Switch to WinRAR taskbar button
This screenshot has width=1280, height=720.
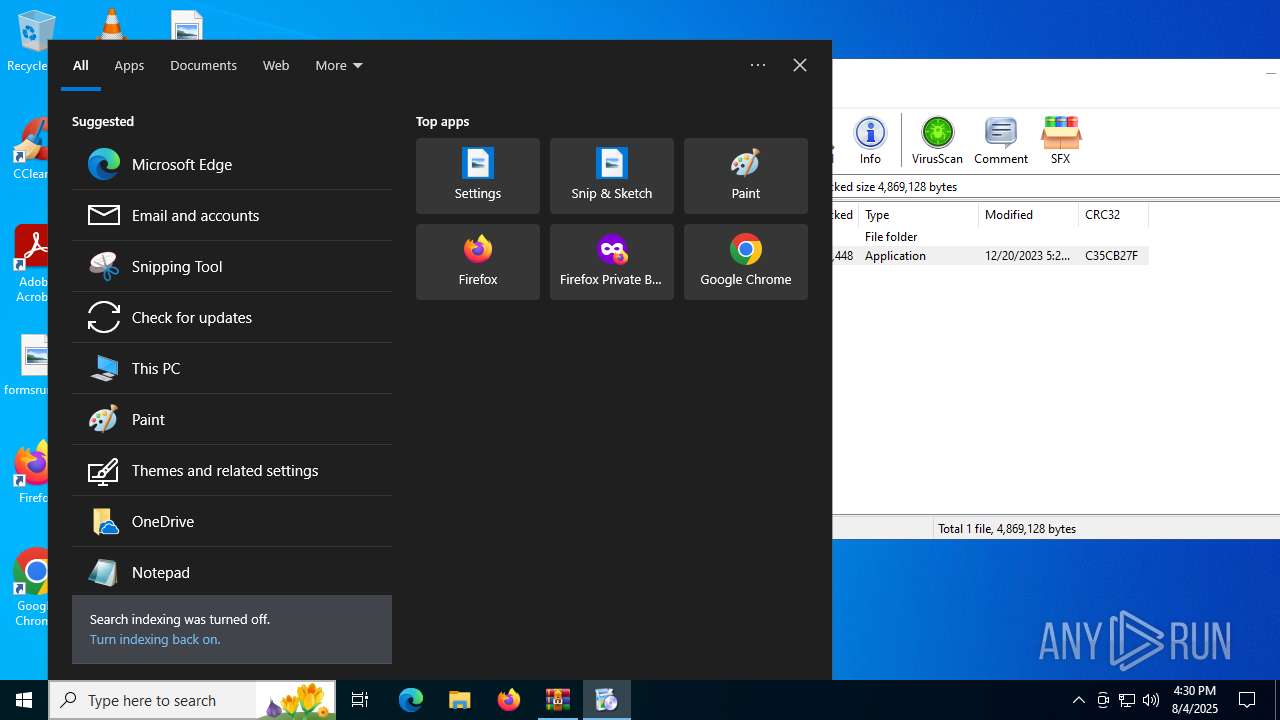click(558, 700)
